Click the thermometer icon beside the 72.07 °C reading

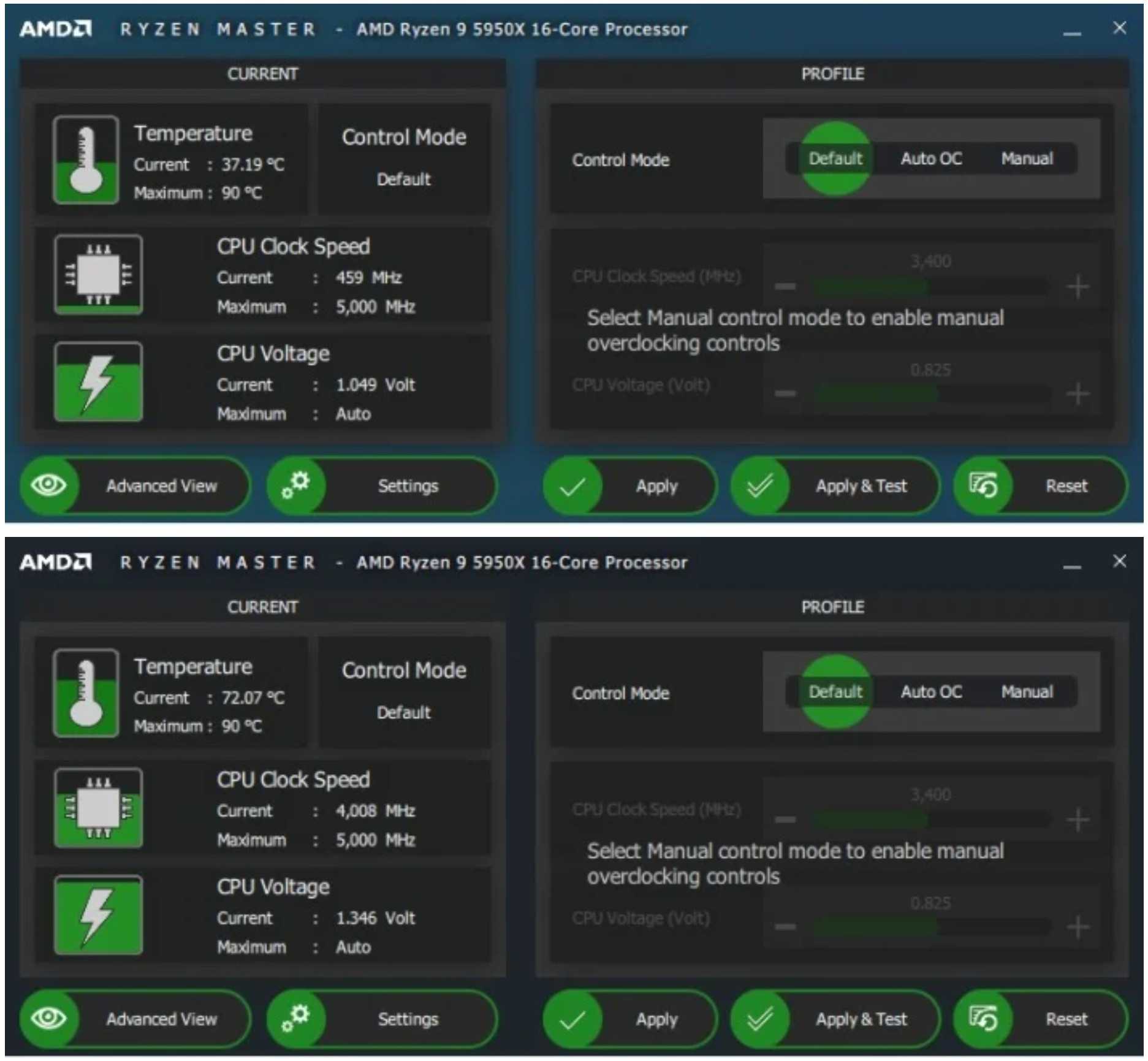point(86,693)
